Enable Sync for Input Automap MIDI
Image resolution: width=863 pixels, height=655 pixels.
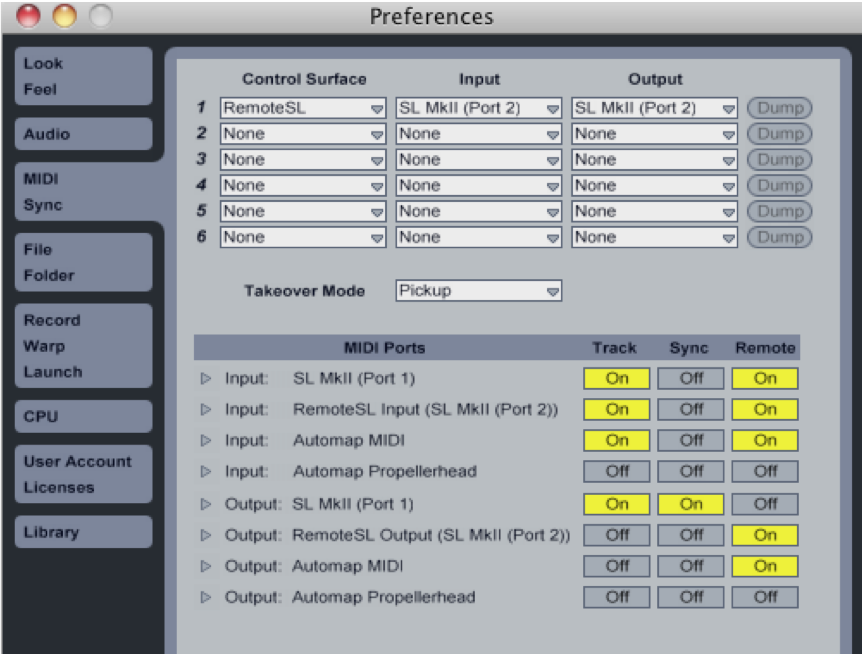click(691, 440)
